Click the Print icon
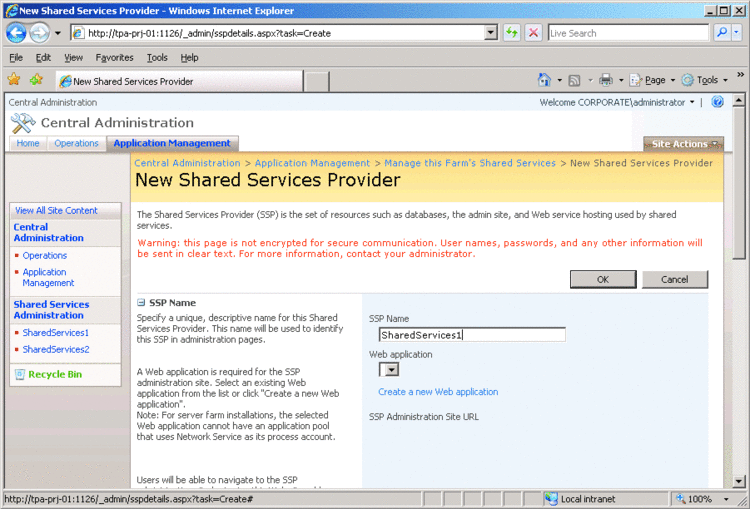 606,80
